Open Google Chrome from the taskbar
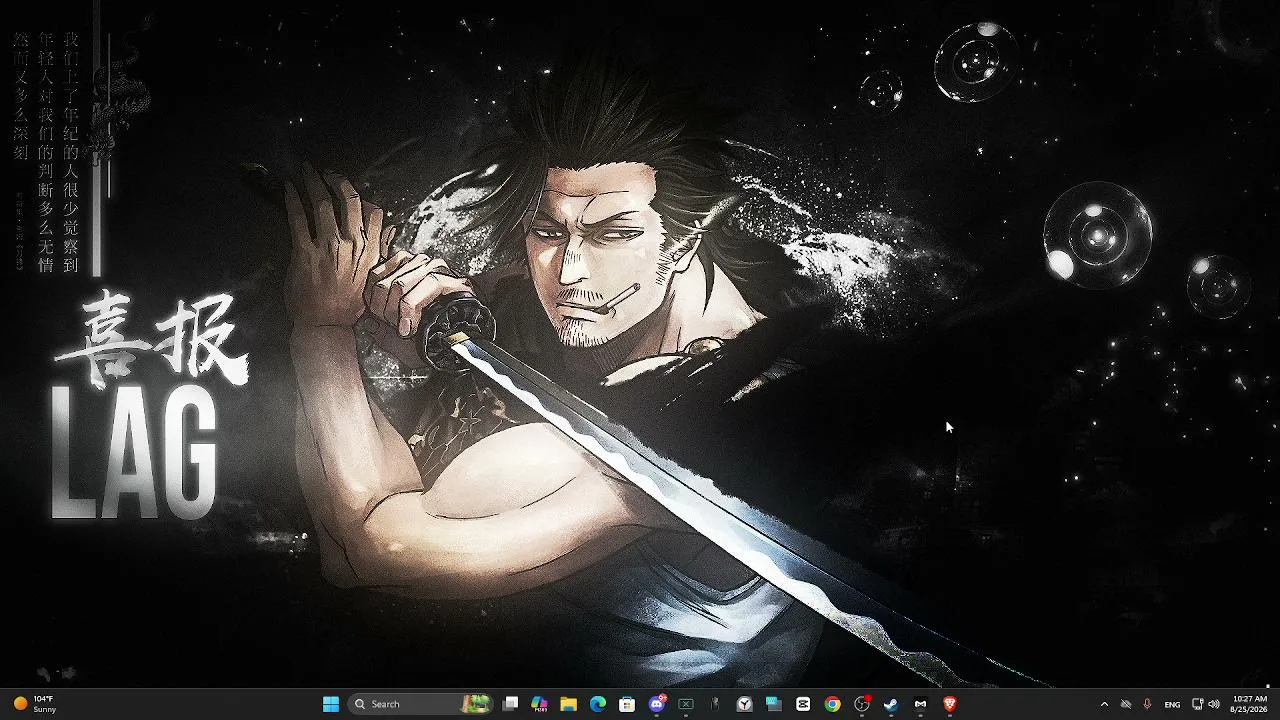Image resolution: width=1280 pixels, height=720 pixels. point(832,704)
